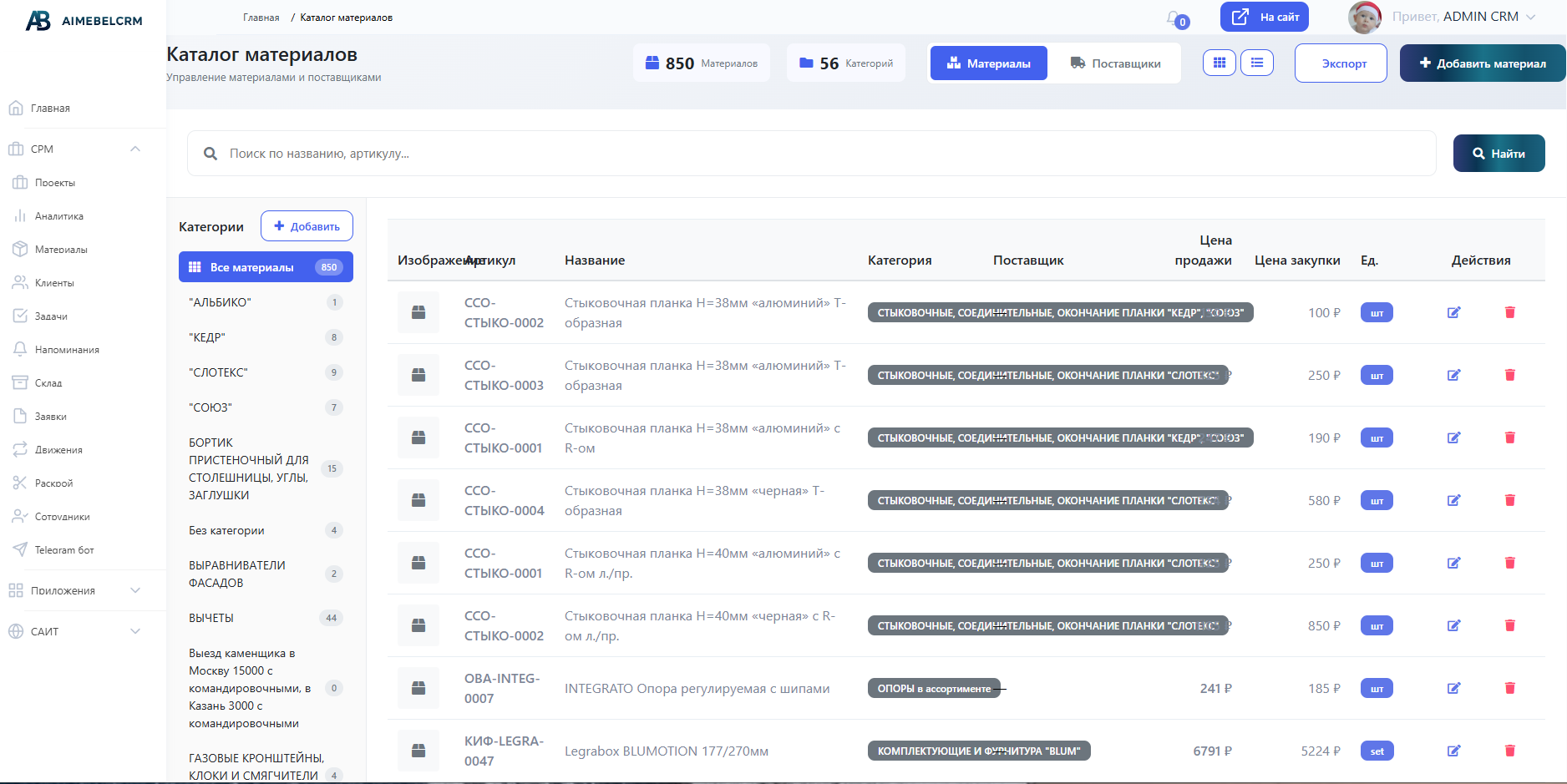Click edit icon for Legrabox BLUMOTION row
Screen dimensions: 1567x784
point(1453,751)
